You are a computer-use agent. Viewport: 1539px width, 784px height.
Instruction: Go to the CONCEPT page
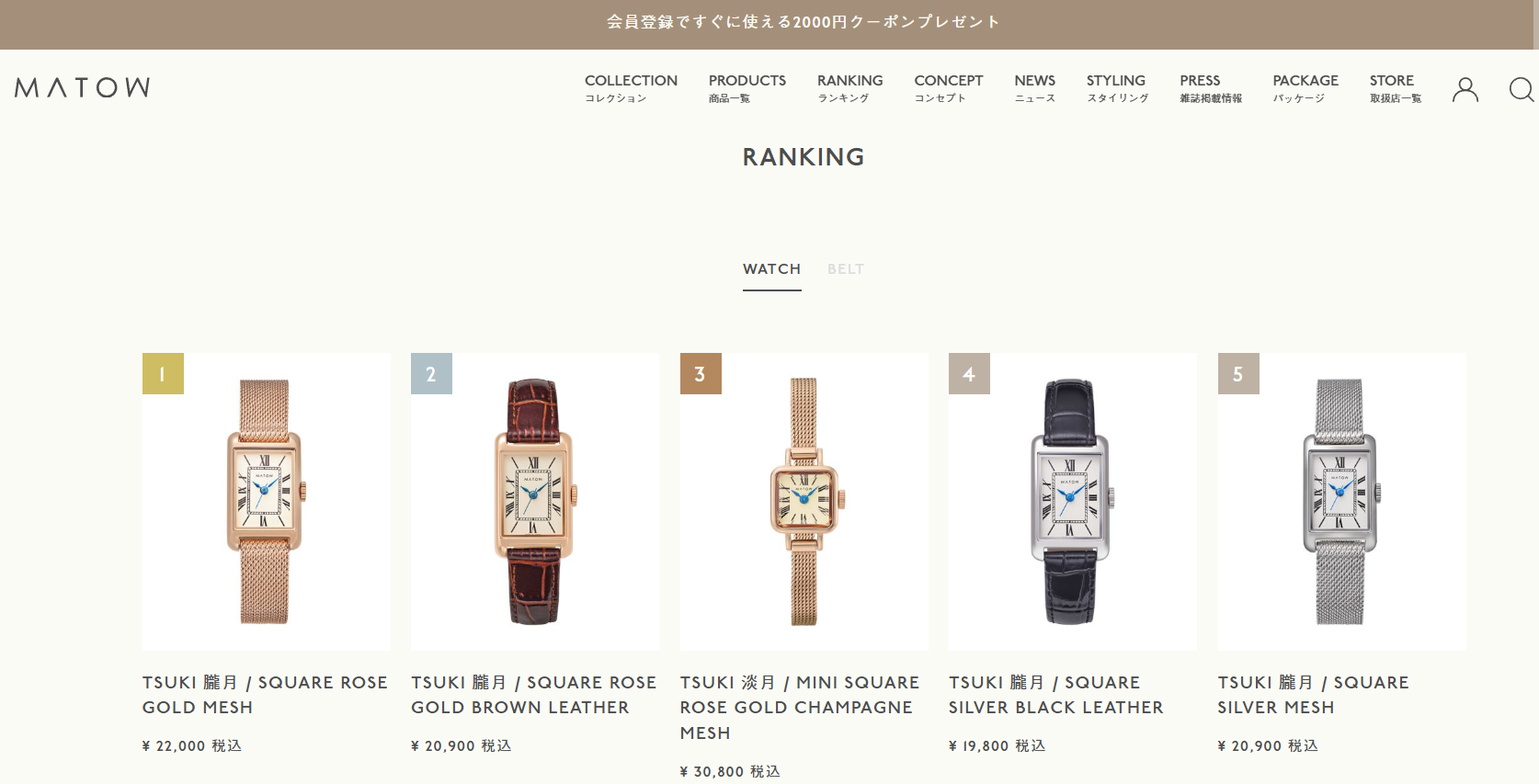coord(948,88)
